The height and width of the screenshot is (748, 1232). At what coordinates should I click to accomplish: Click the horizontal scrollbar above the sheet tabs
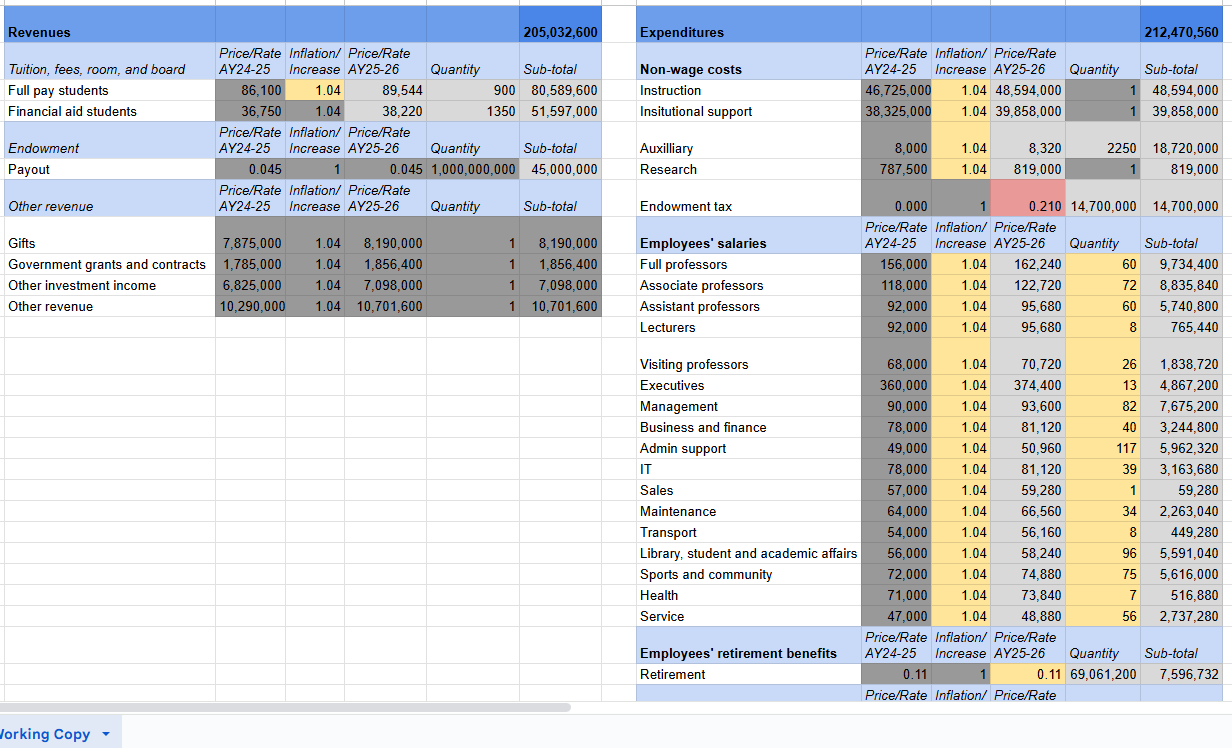click(285, 707)
